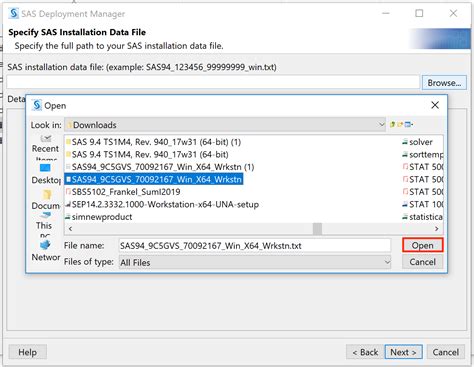Select the solver file
The height and width of the screenshot is (367, 474).
(x=418, y=142)
